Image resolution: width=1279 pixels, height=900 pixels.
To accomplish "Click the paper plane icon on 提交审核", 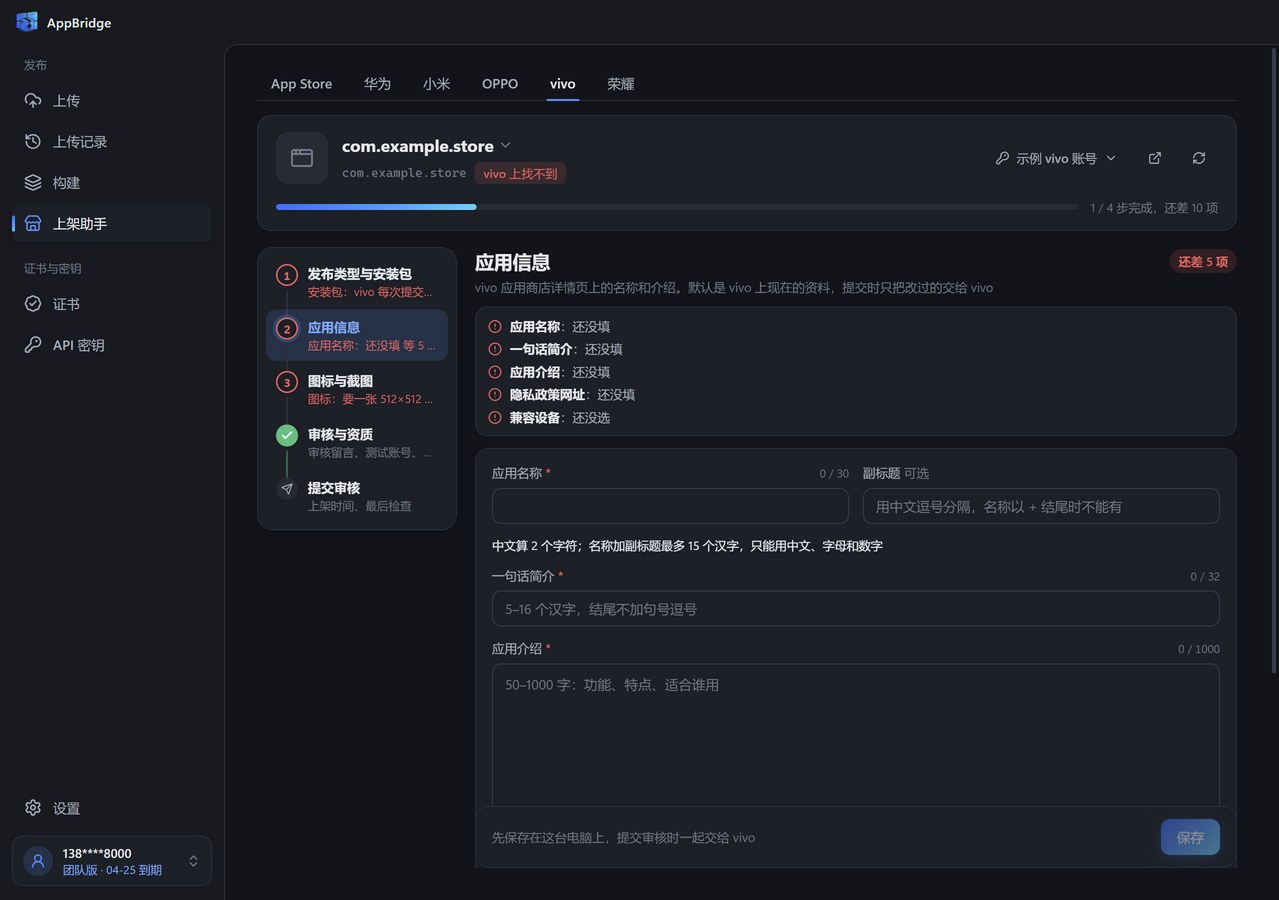I will coord(287,489).
